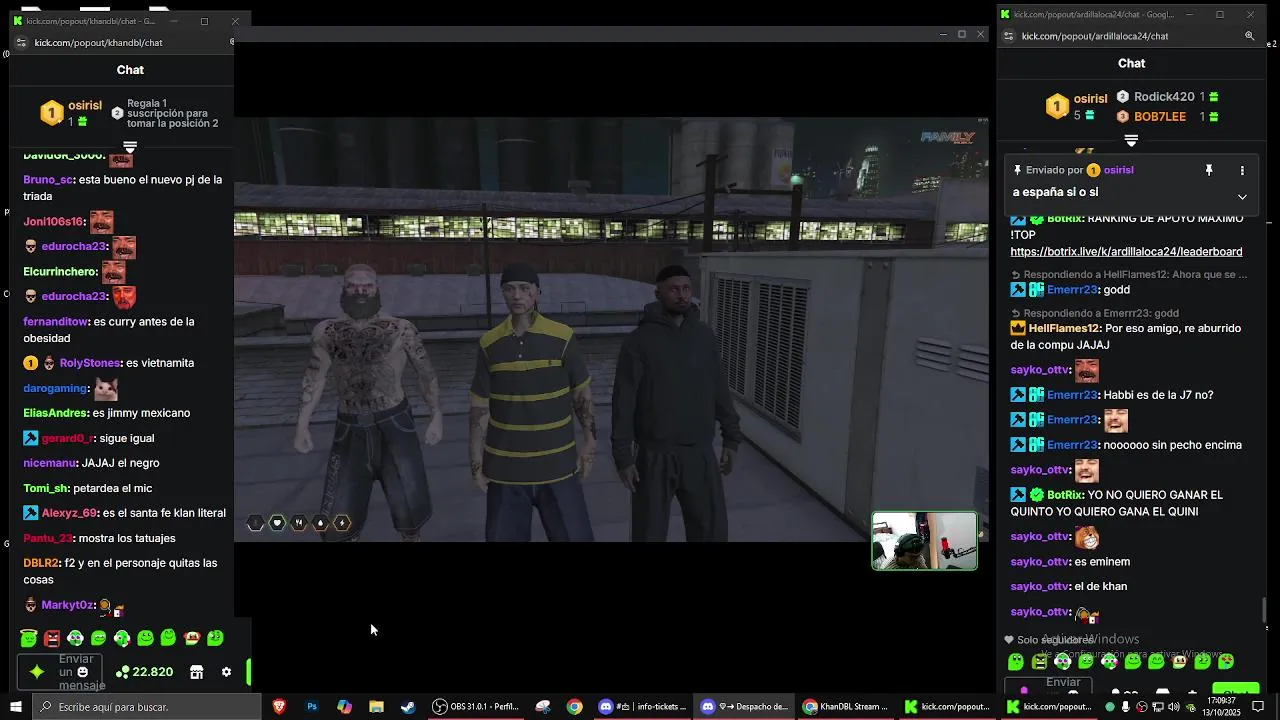Open Steam from the taskbar
Viewport: 1280px width, 720px height.
click(x=408, y=707)
